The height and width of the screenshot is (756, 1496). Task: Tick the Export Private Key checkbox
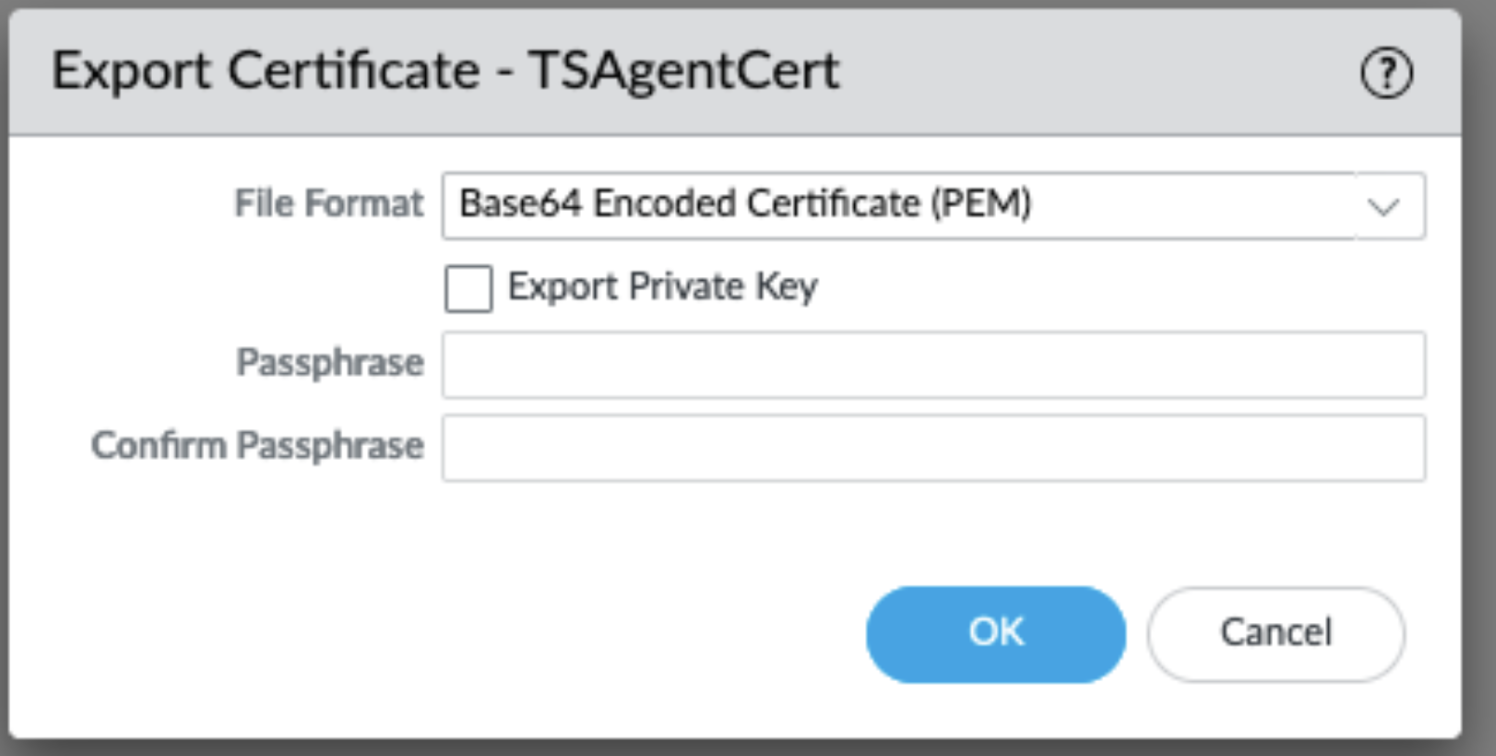point(468,289)
